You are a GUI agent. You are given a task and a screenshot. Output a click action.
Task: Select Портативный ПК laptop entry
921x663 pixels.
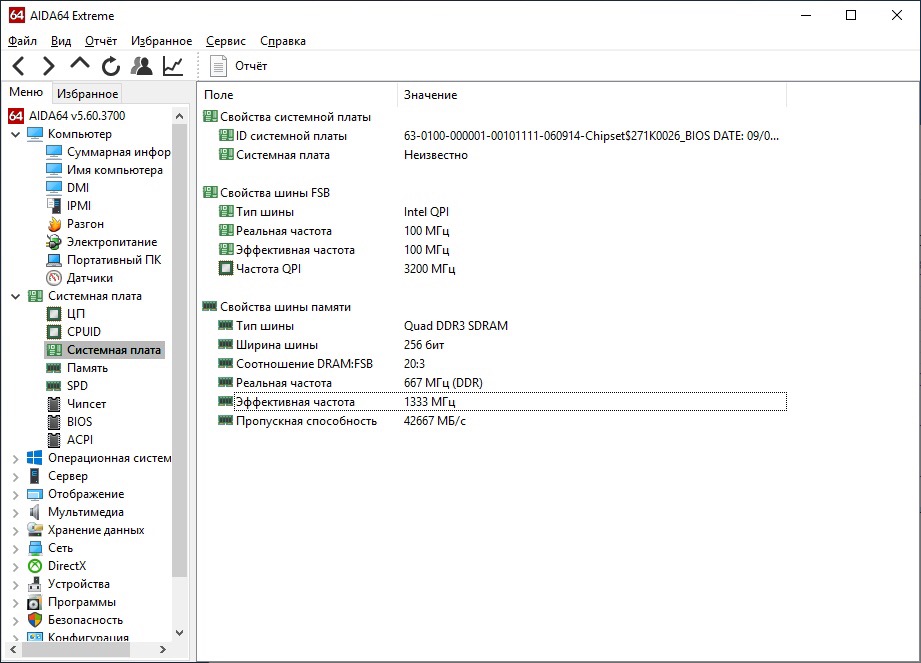[114, 260]
